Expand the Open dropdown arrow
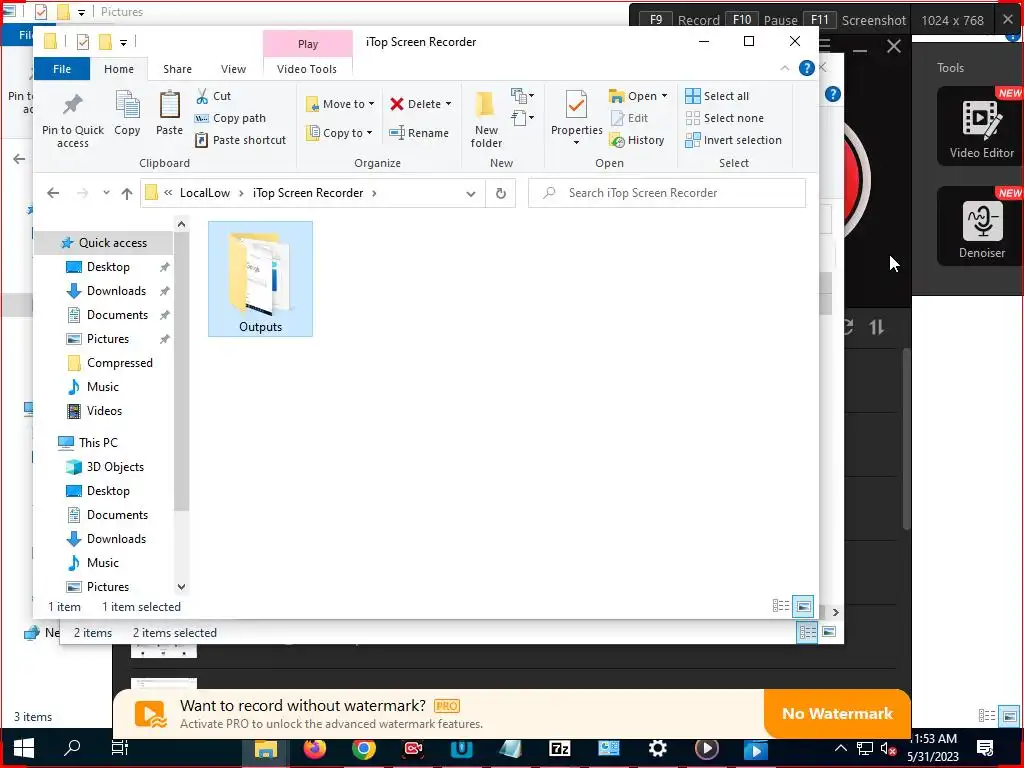The height and width of the screenshot is (768, 1024). 664,96
